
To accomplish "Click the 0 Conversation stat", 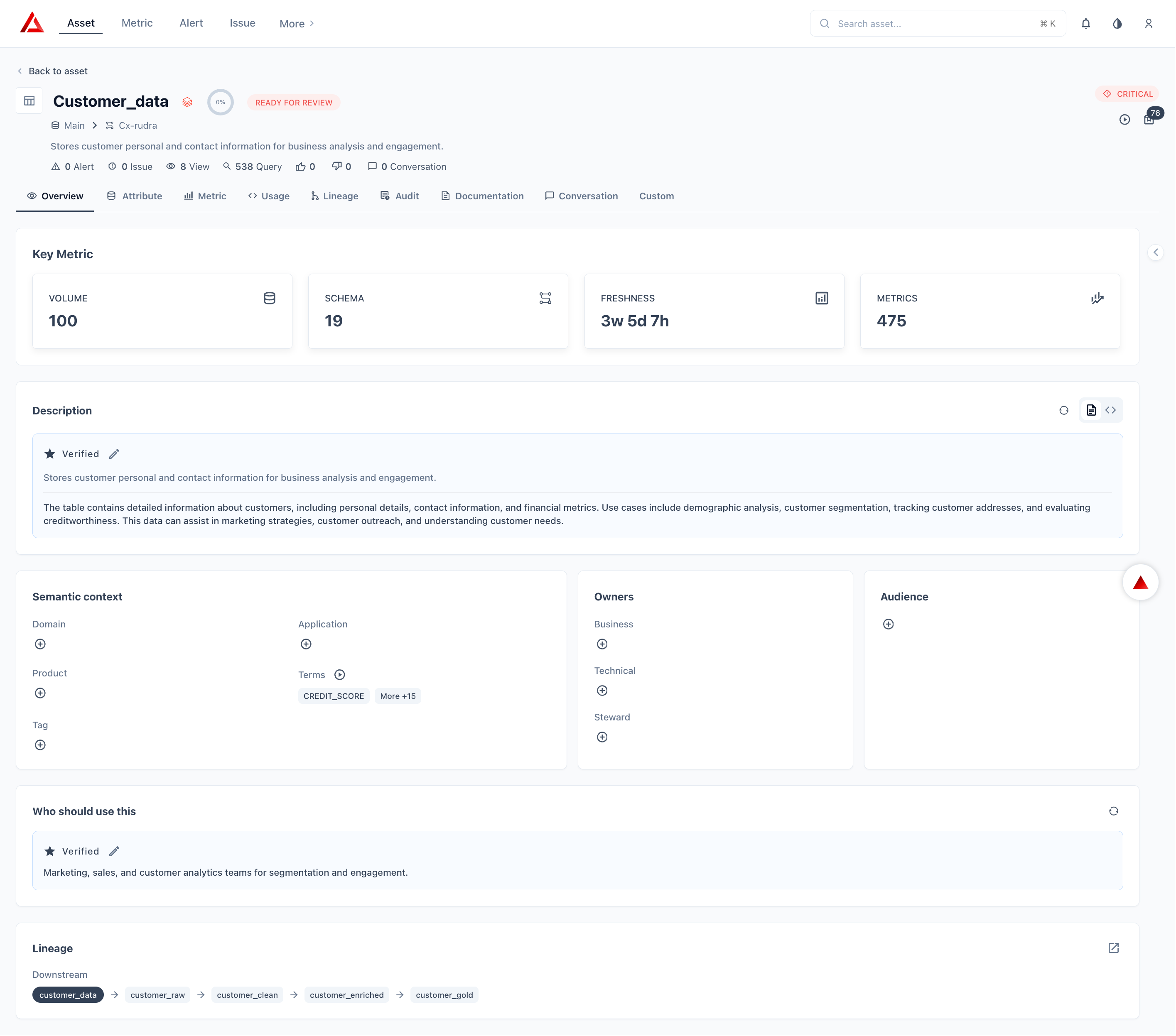I will click(408, 167).
